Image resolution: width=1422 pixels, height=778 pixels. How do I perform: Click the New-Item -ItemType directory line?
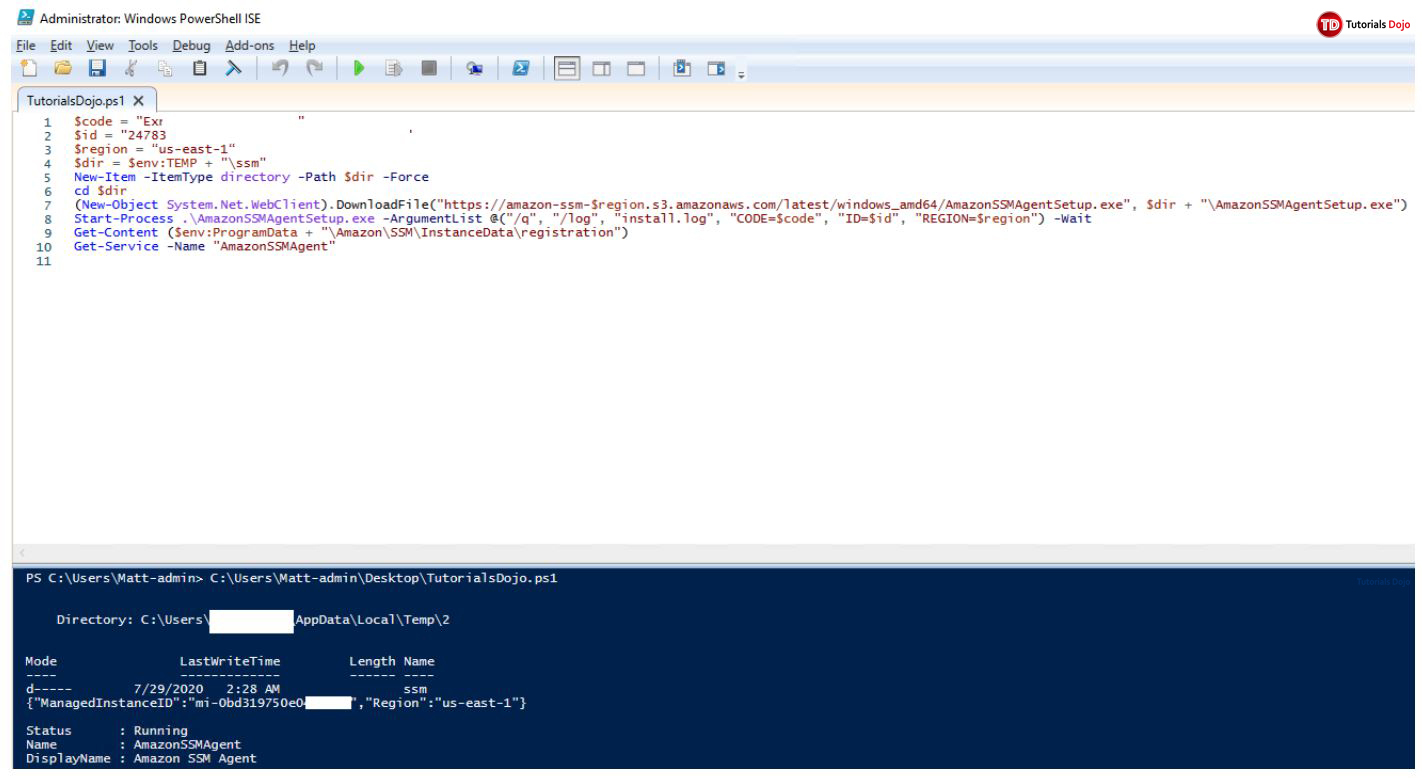(x=251, y=176)
